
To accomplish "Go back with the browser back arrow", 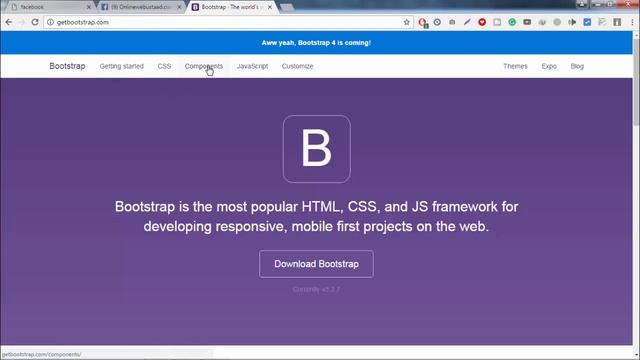I will pos(9,22).
